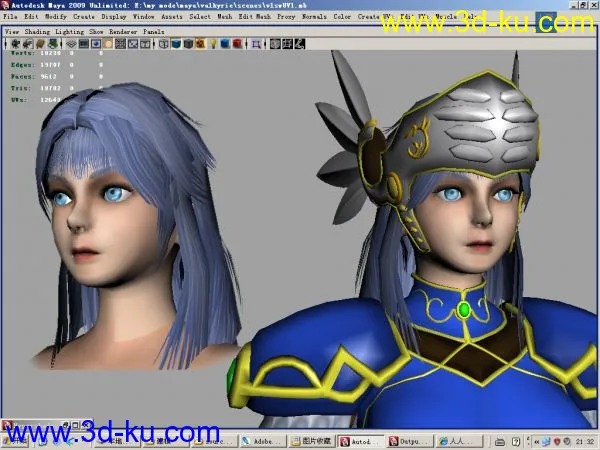Open the Window menu
The image size is (600, 450).
click(143, 17)
